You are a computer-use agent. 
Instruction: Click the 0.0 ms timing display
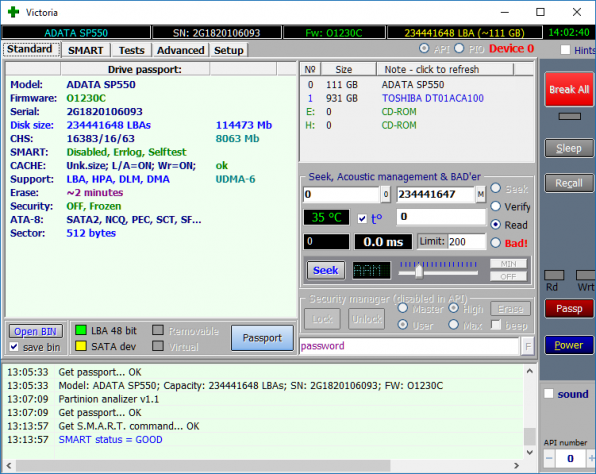tap(383, 242)
